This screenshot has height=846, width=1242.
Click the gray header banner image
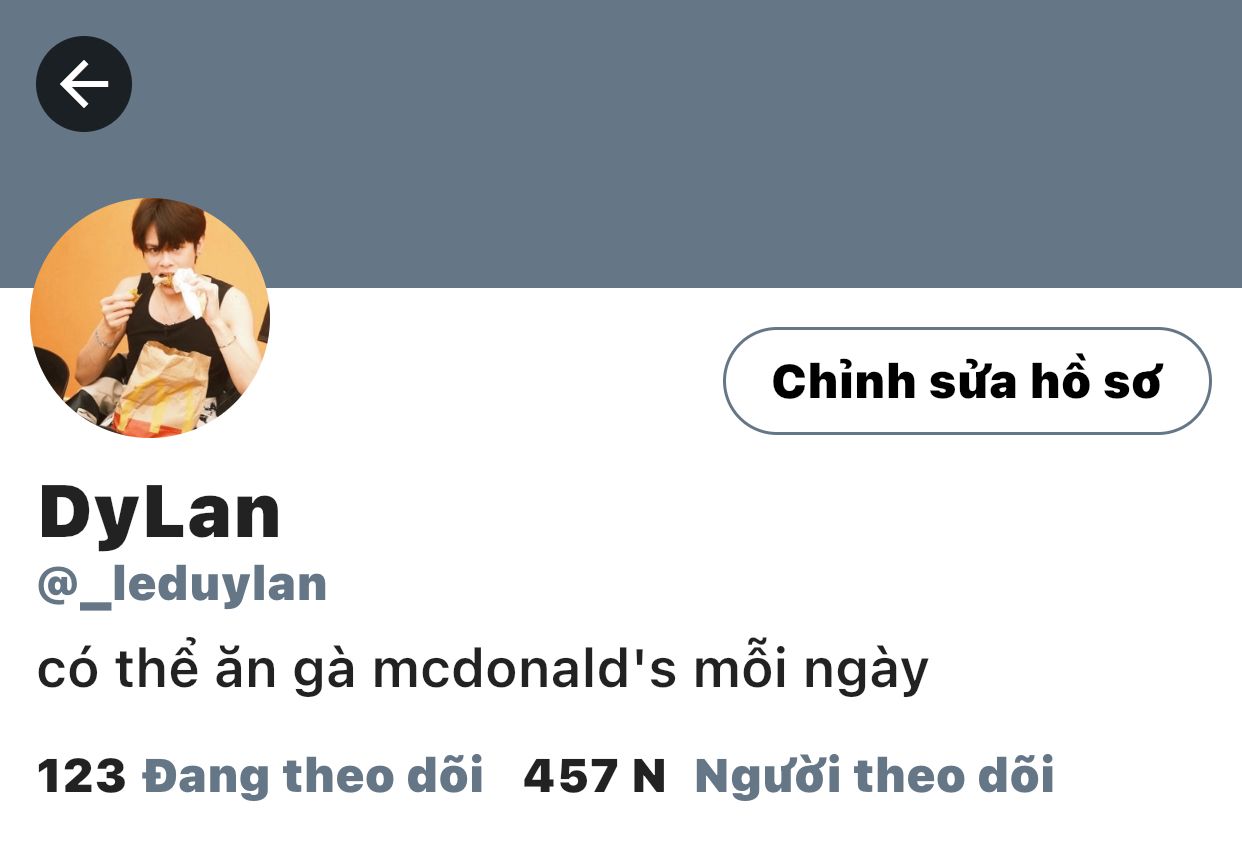click(621, 144)
